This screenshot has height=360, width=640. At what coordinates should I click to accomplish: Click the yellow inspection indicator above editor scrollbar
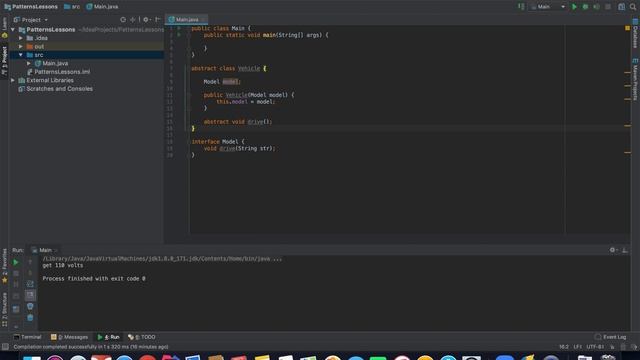pyautogui.click(x=627, y=28)
